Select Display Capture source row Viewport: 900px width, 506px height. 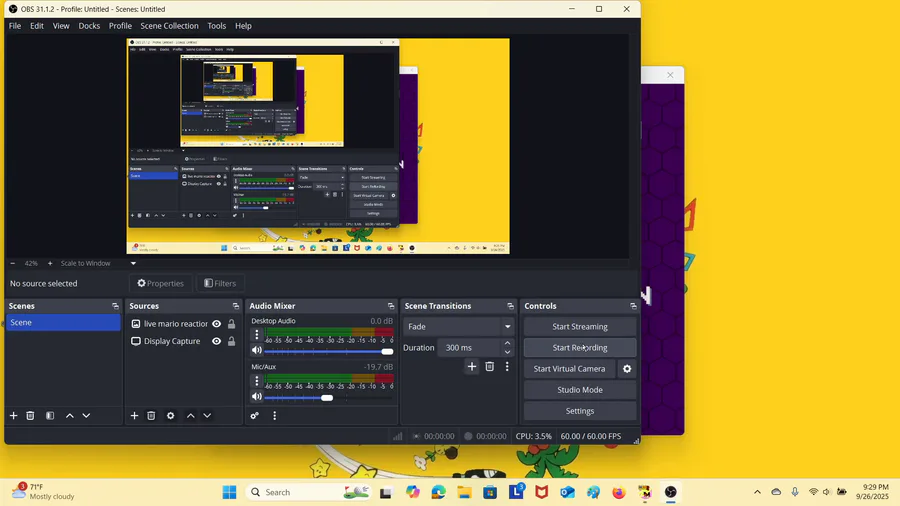point(184,341)
